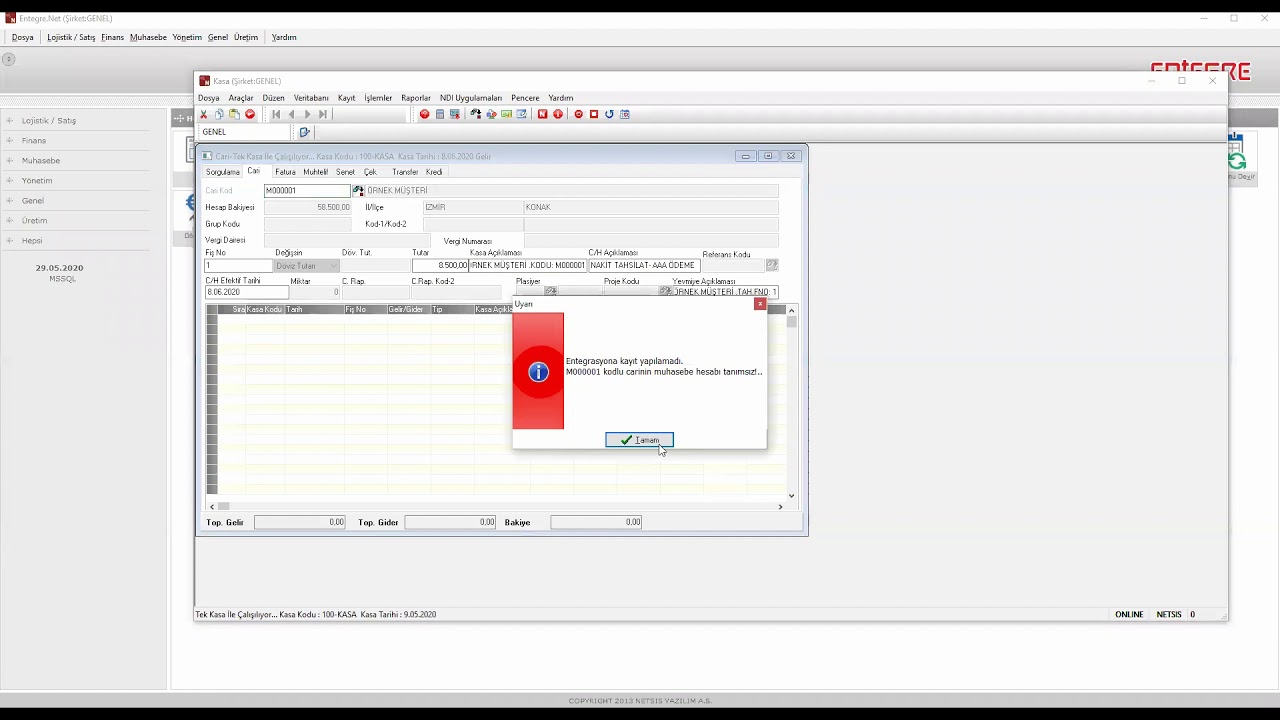Image resolution: width=1280 pixels, height=720 pixels.
Task: Click the C/H Efektif Tarihi date field
Action: click(246, 292)
